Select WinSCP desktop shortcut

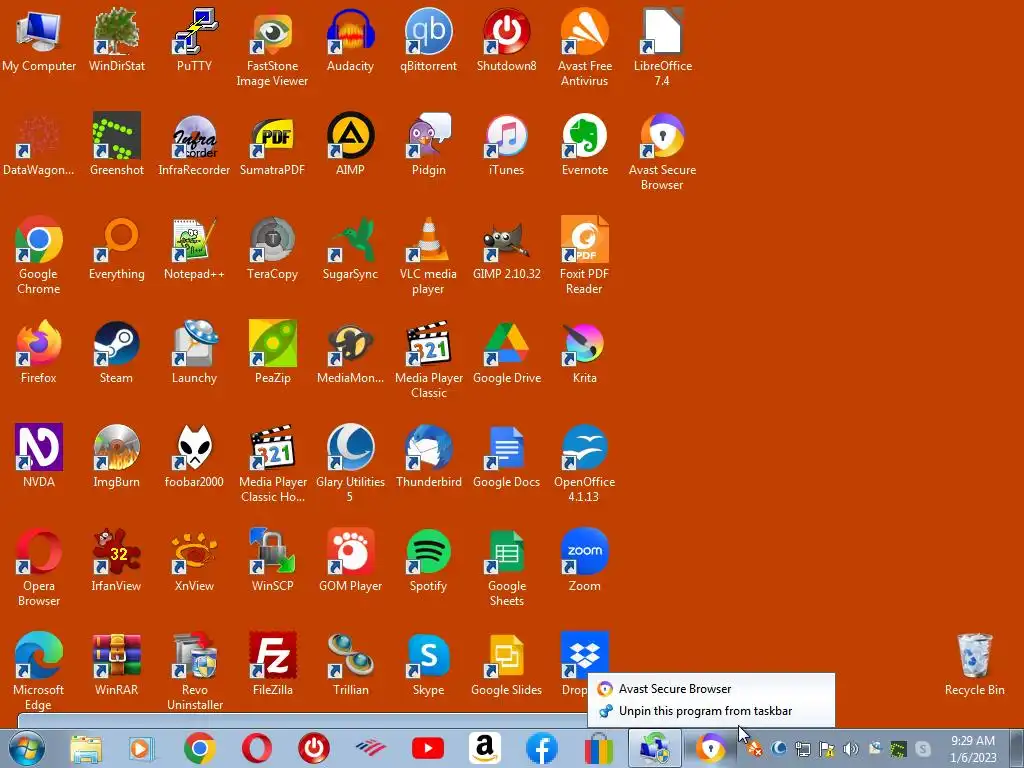pyautogui.click(x=272, y=560)
